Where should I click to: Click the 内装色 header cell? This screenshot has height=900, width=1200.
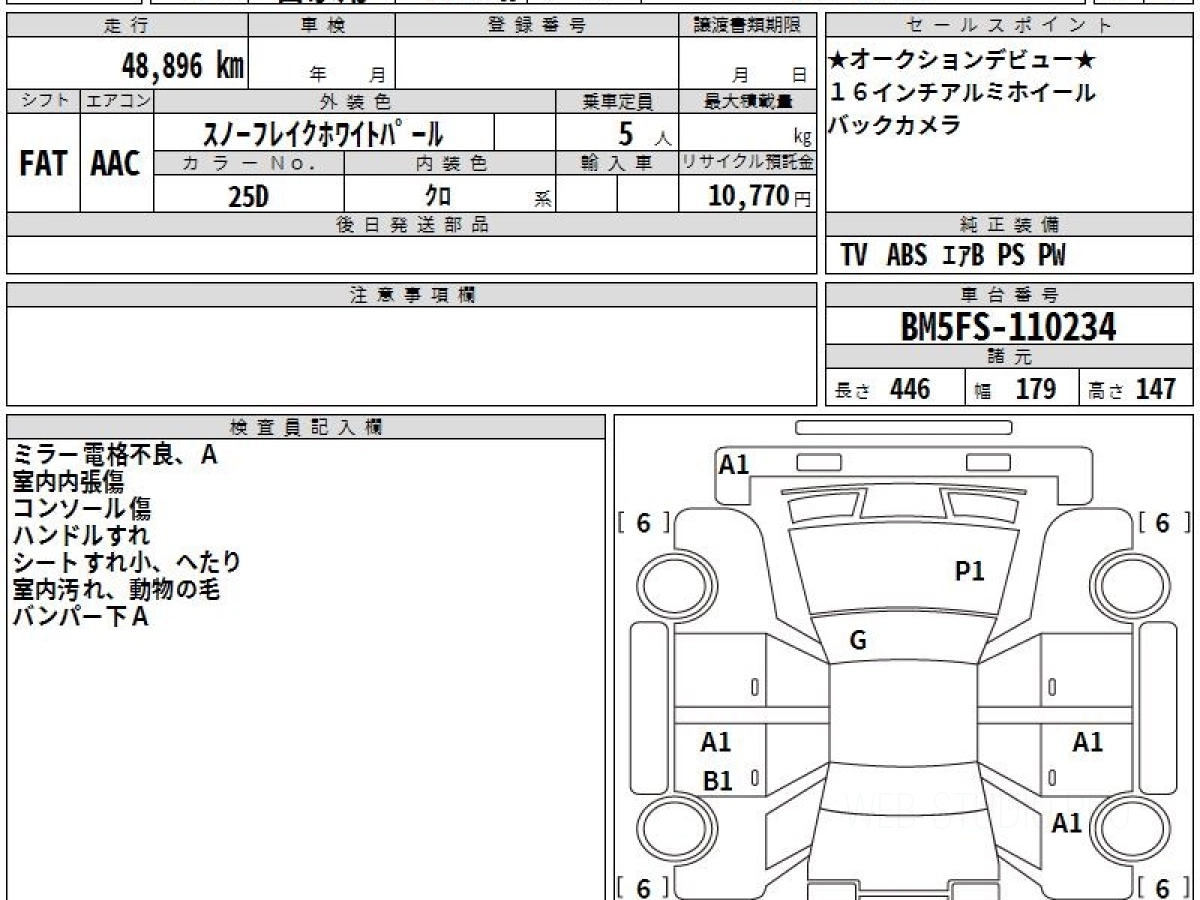tap(450, 163)
